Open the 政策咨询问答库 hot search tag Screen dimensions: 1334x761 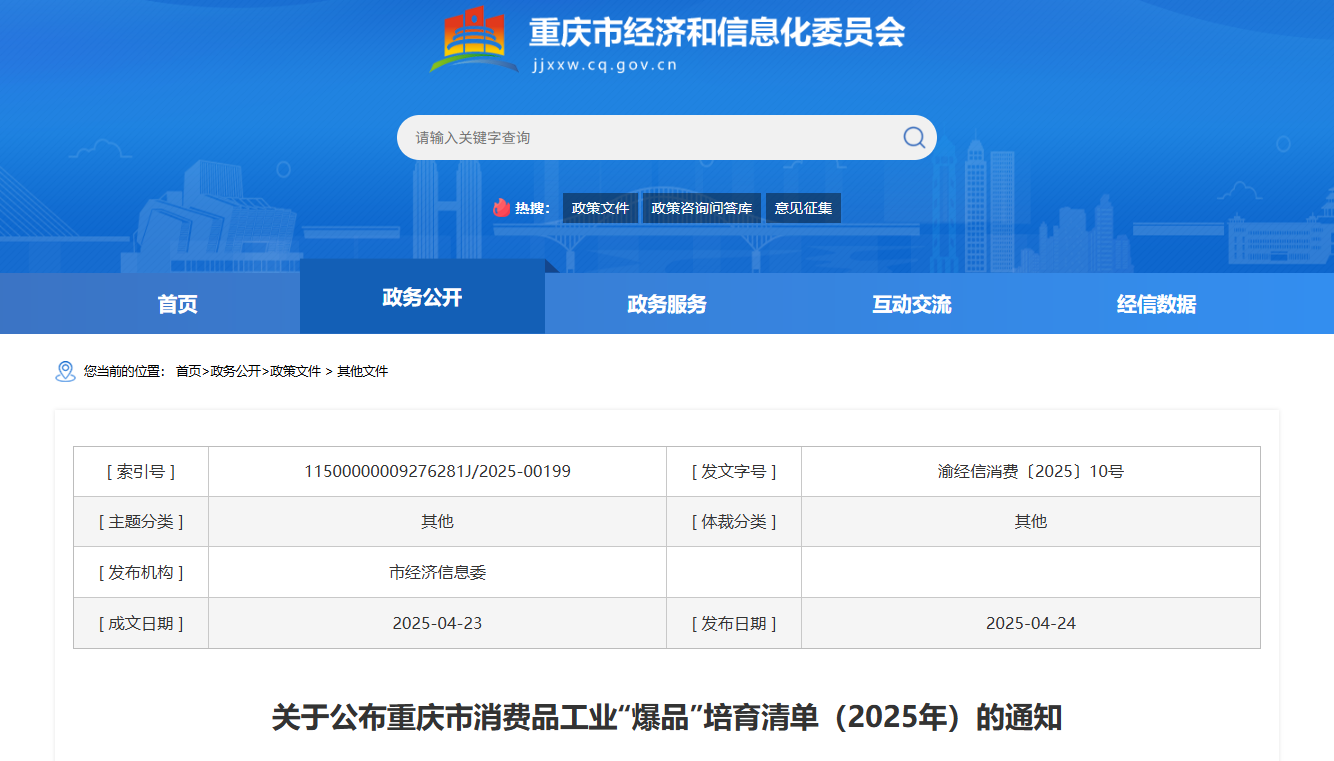point(701,208)
